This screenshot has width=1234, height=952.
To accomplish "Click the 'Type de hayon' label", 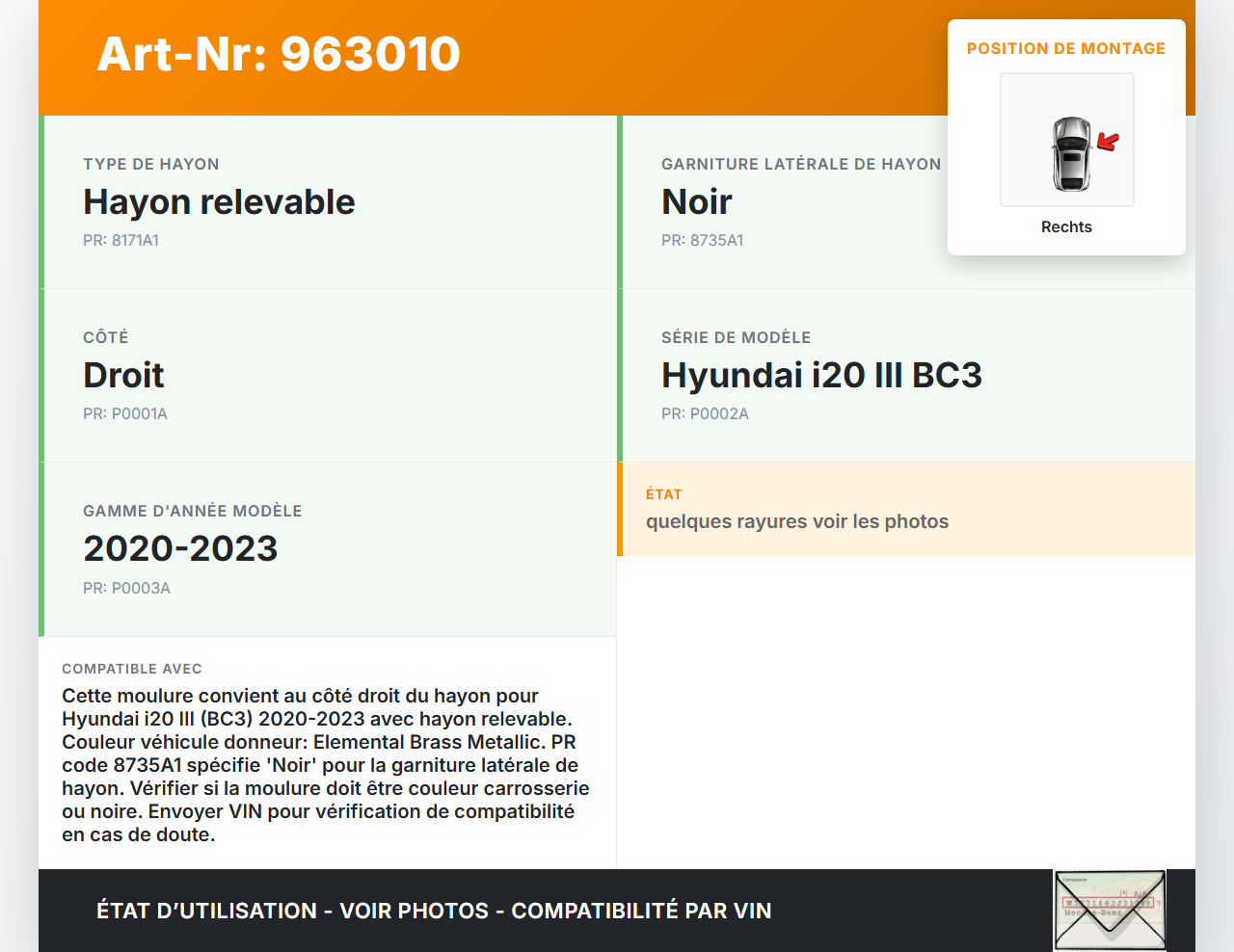I will click(x=151, y=165).
